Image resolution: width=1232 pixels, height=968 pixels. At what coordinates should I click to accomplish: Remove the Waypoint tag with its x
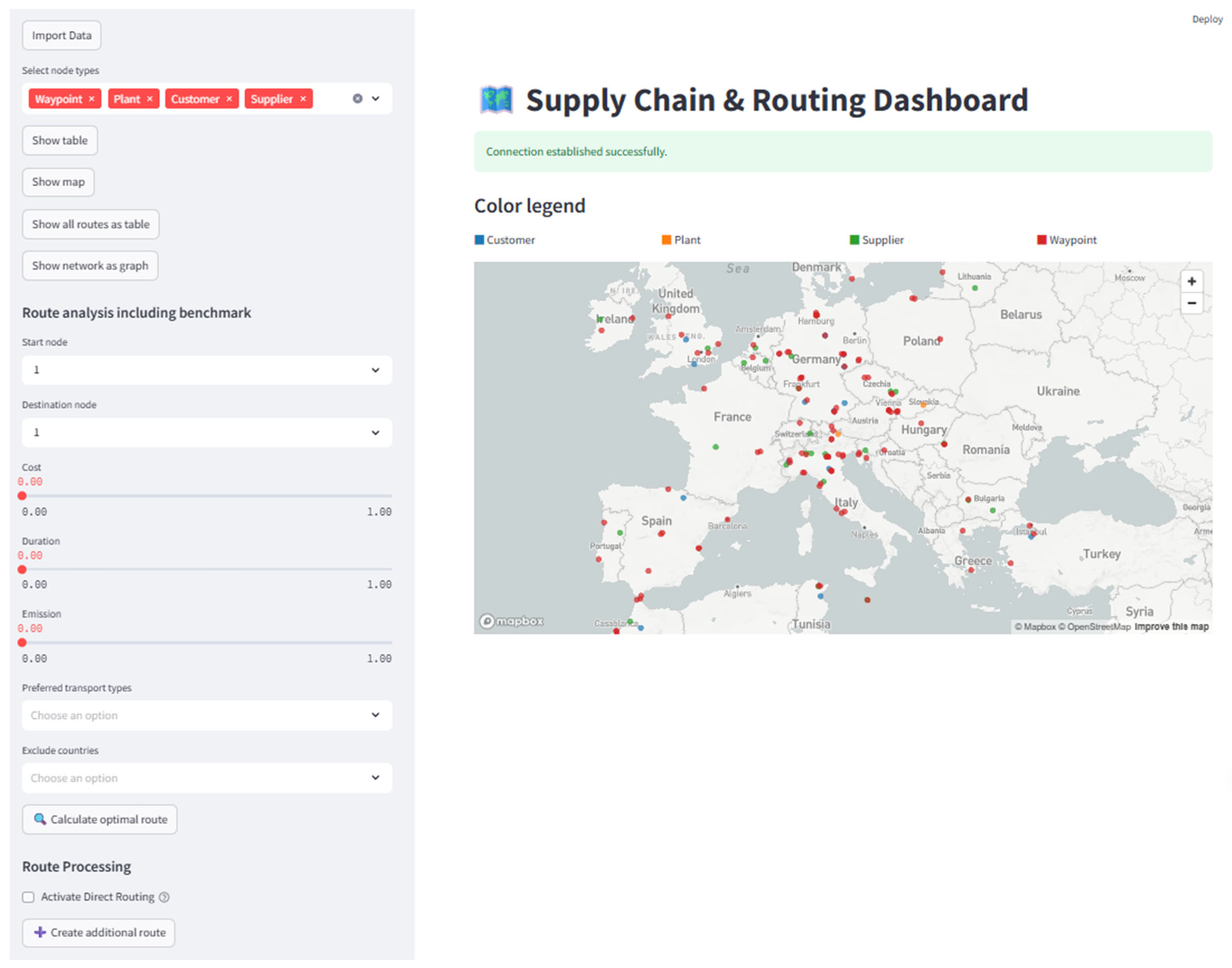click(x=91, y=99)
